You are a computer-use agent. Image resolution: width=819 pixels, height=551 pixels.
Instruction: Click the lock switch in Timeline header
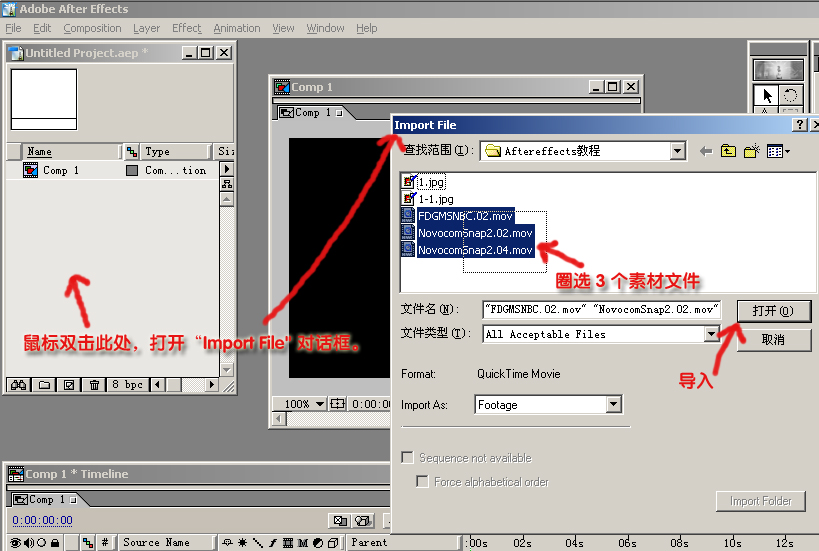[54, 543]
